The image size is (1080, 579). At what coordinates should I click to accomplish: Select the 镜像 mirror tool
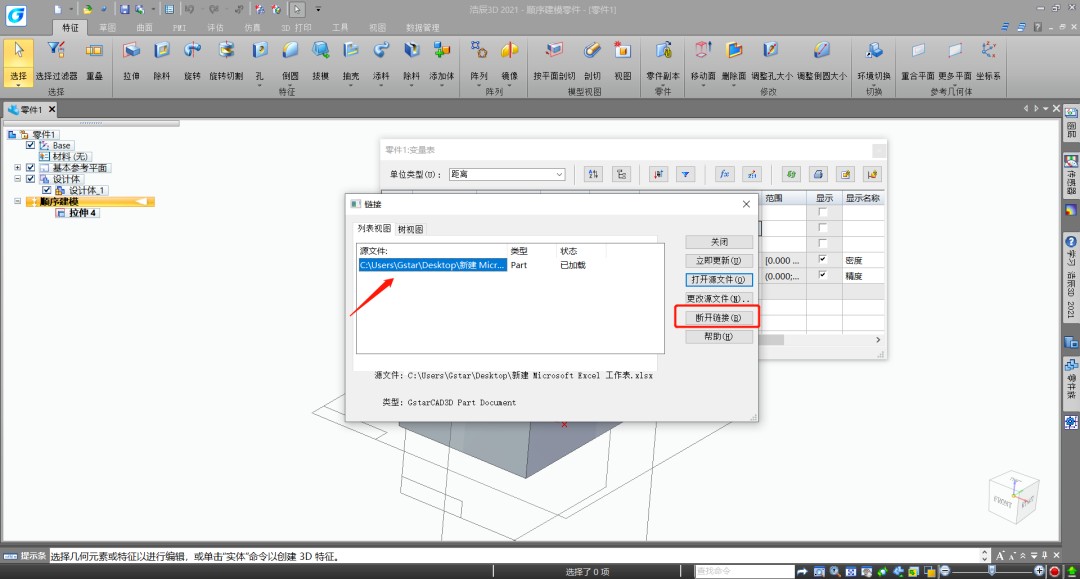tap(509, 61)
